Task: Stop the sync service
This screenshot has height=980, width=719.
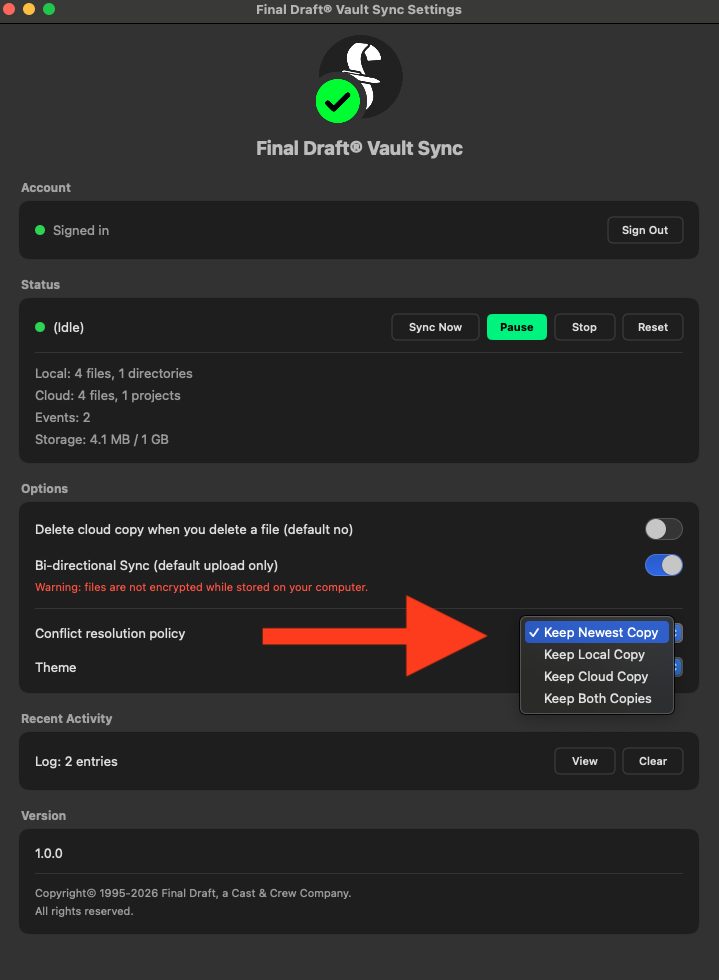Action: point(584,327)
